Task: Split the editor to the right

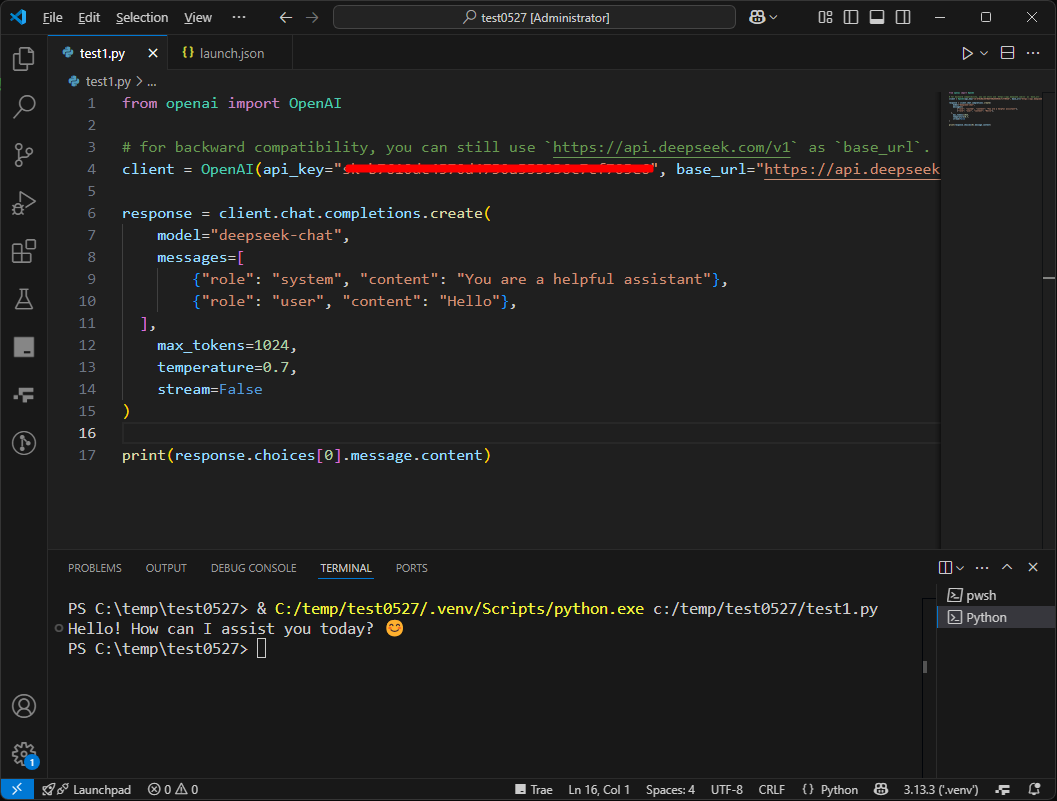Action: (1007, 53)
